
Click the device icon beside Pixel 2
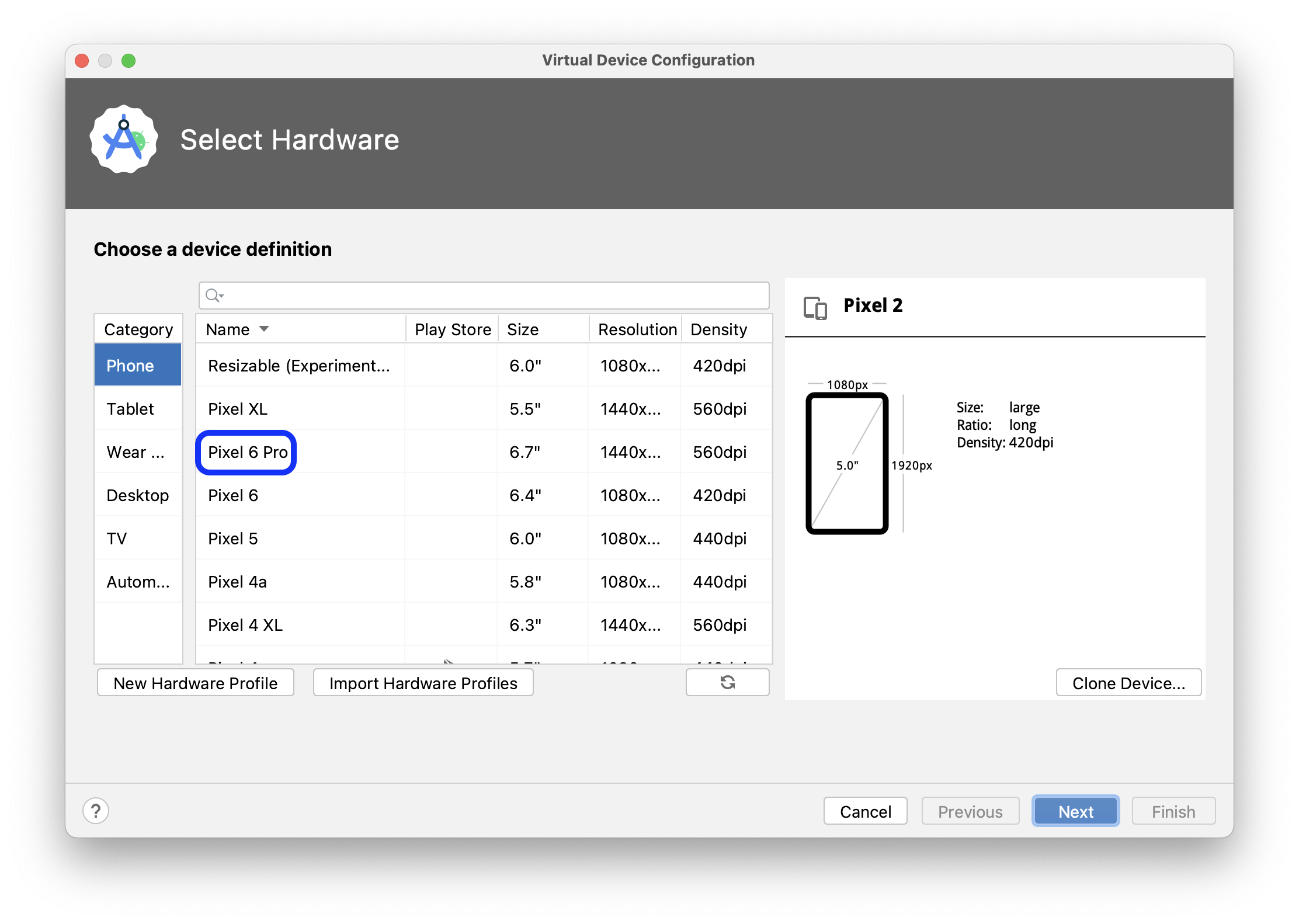pyautogui.click(x=815, y=307)
